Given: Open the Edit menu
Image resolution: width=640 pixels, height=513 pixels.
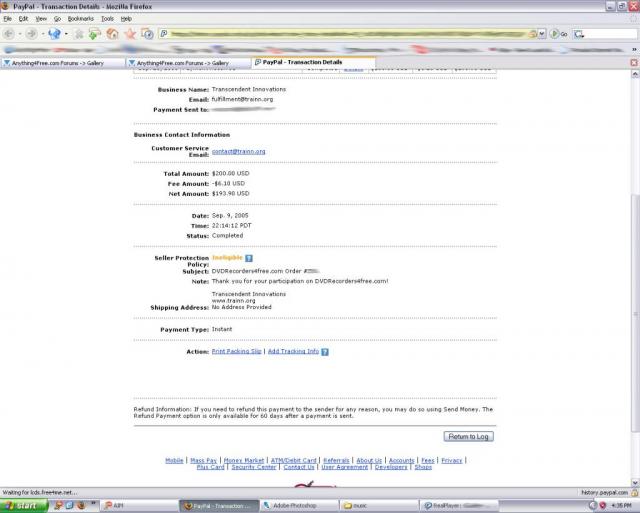Looking at the screenshot, I should (23, 19).
